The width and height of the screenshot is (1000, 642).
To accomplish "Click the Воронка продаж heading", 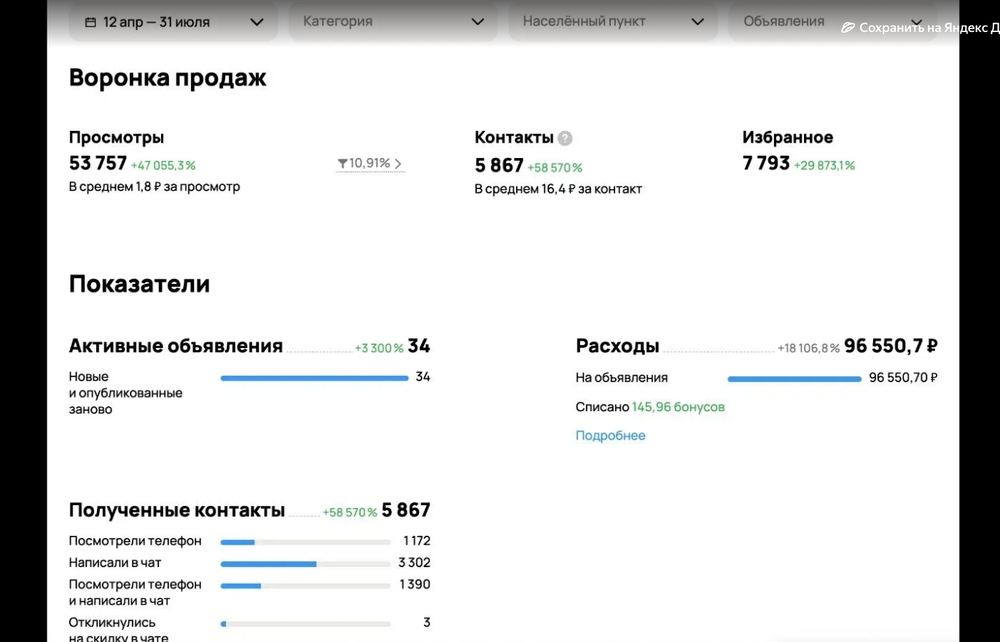I will coord(167,78).
